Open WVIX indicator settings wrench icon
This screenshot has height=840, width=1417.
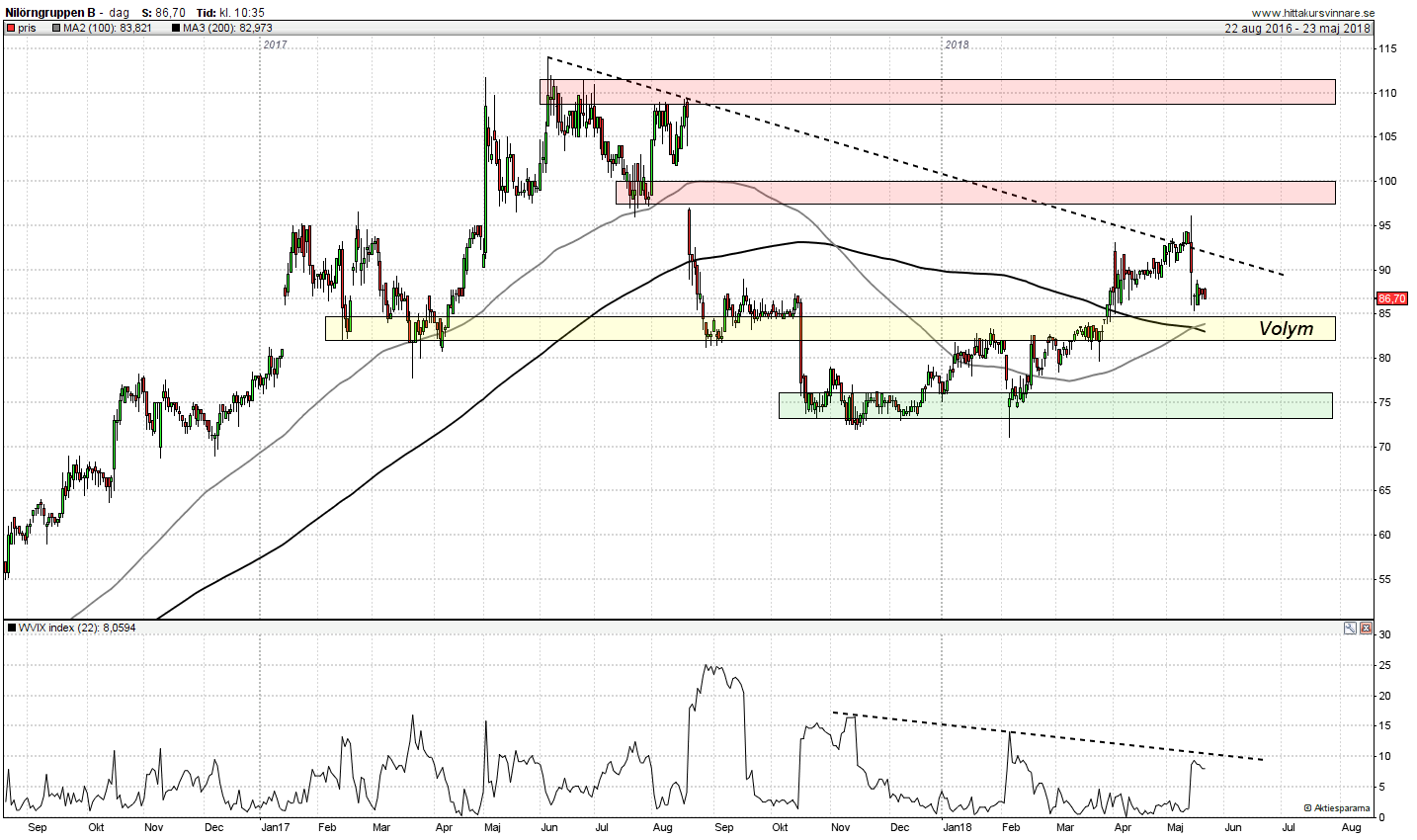[x=1351, y=628]
